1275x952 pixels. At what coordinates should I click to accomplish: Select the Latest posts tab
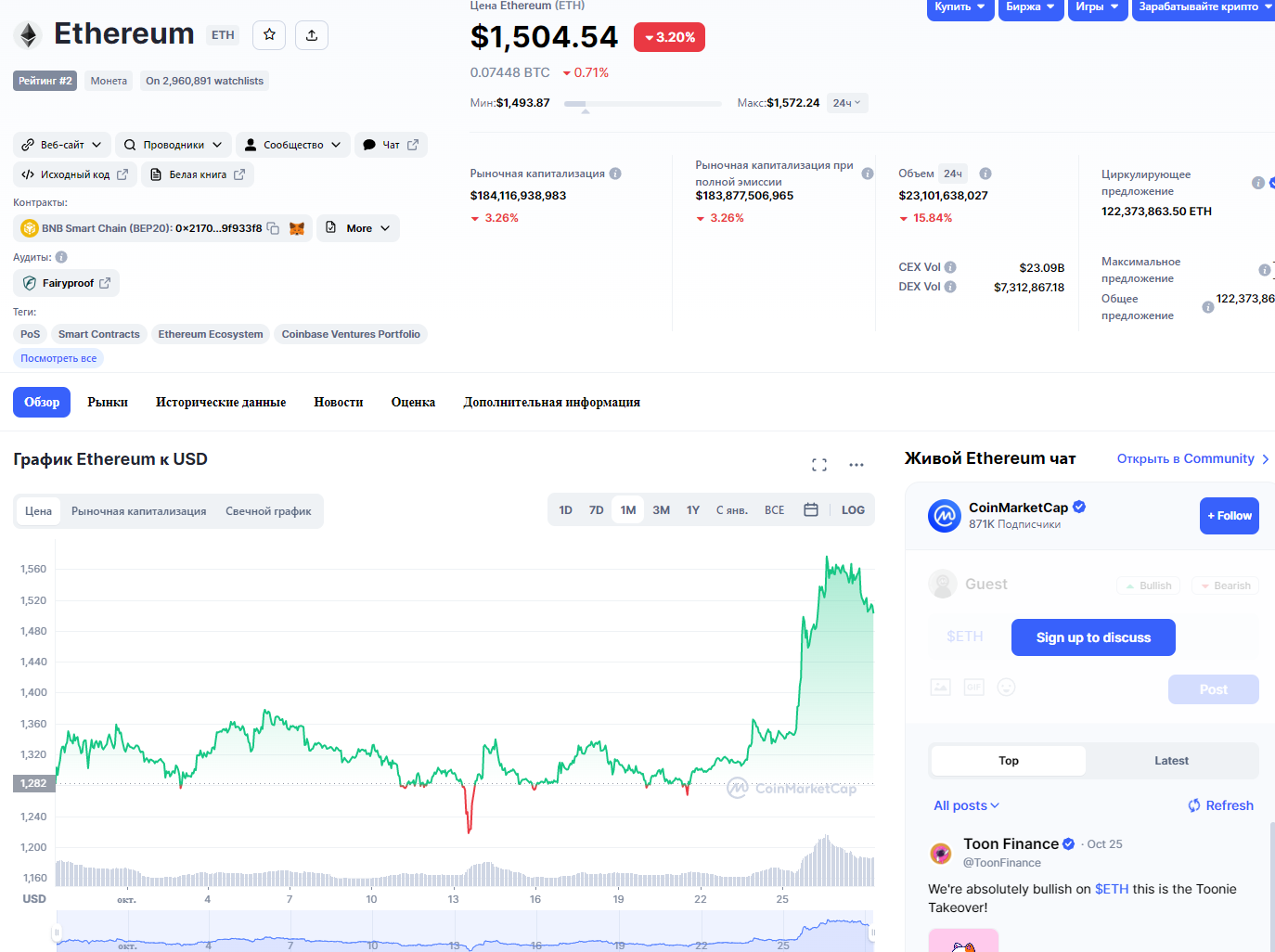tap(1171, 761)
